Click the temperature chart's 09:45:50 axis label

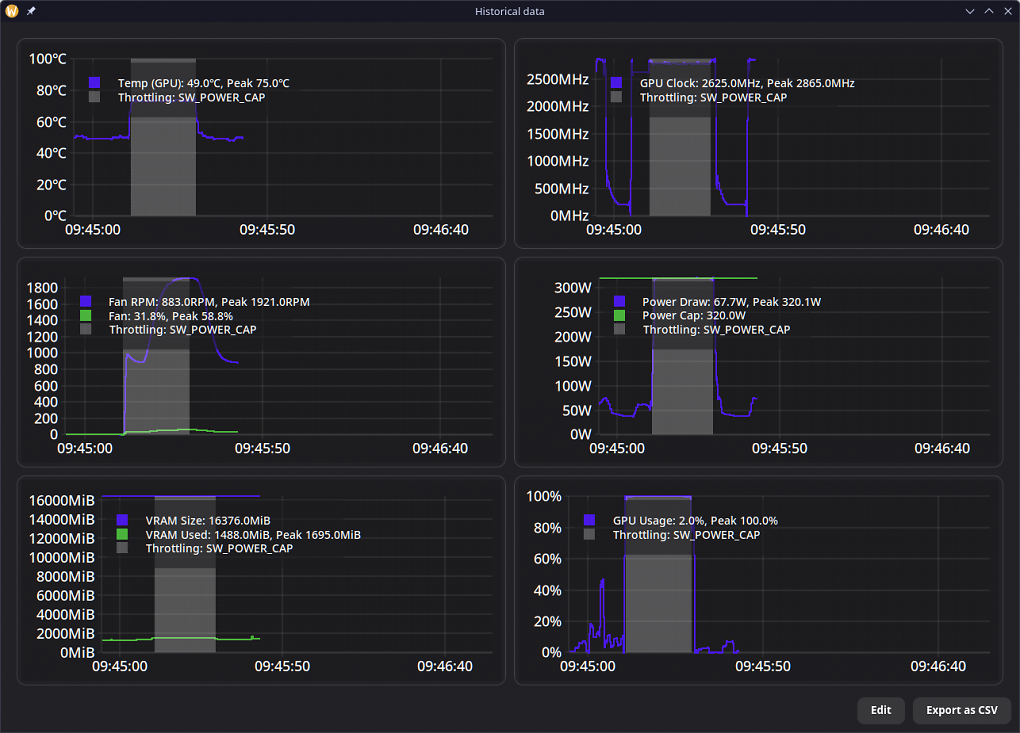[x=267, y=230]
